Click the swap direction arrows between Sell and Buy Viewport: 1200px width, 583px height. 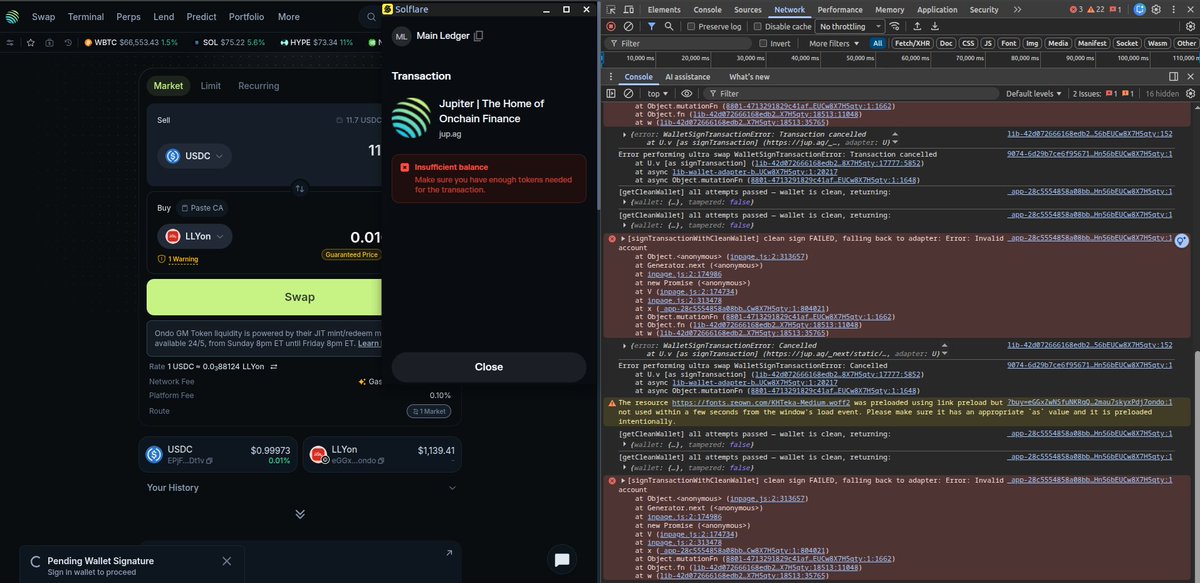pyautogui.click(x=299, y=188)
